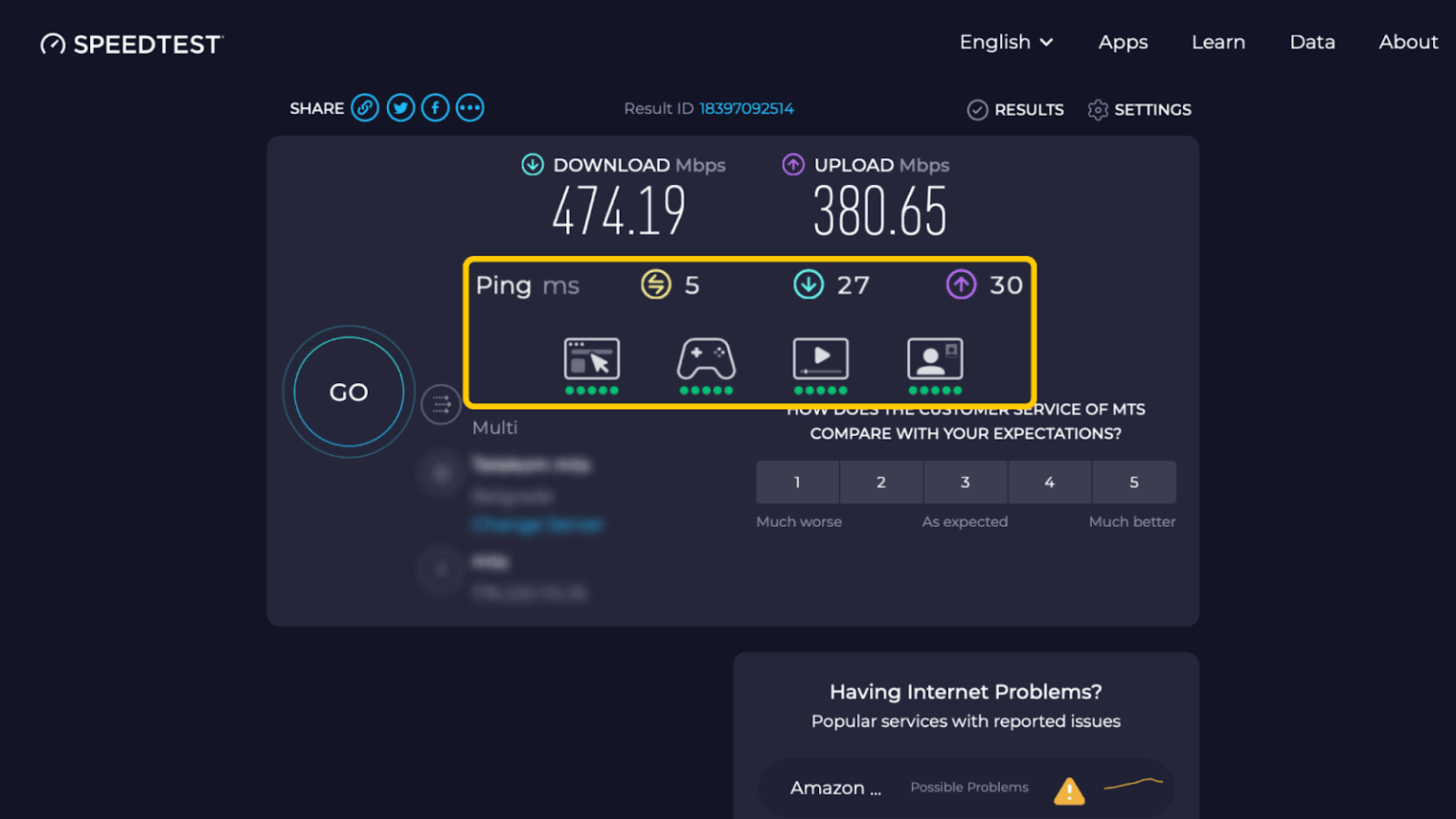Click the Multi connections toggle icon

pos(441,404)
